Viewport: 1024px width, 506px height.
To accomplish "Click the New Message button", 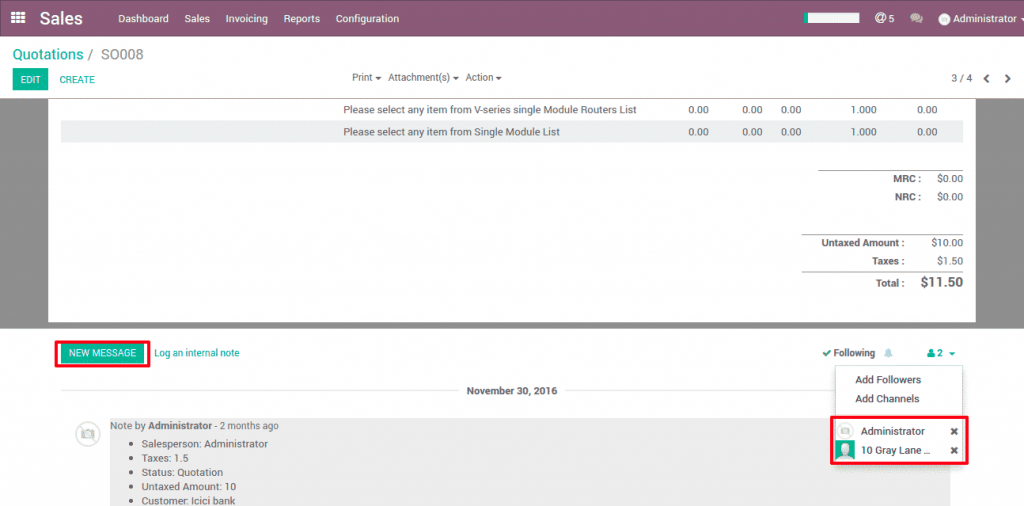I will click(x=102, y=353).
